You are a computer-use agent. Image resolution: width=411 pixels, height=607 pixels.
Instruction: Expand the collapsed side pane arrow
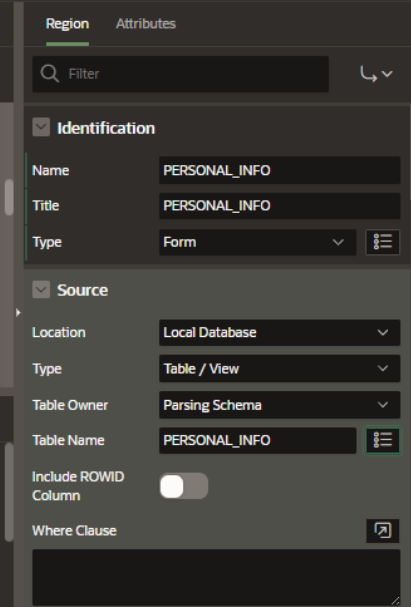click(x=18, y=312)
